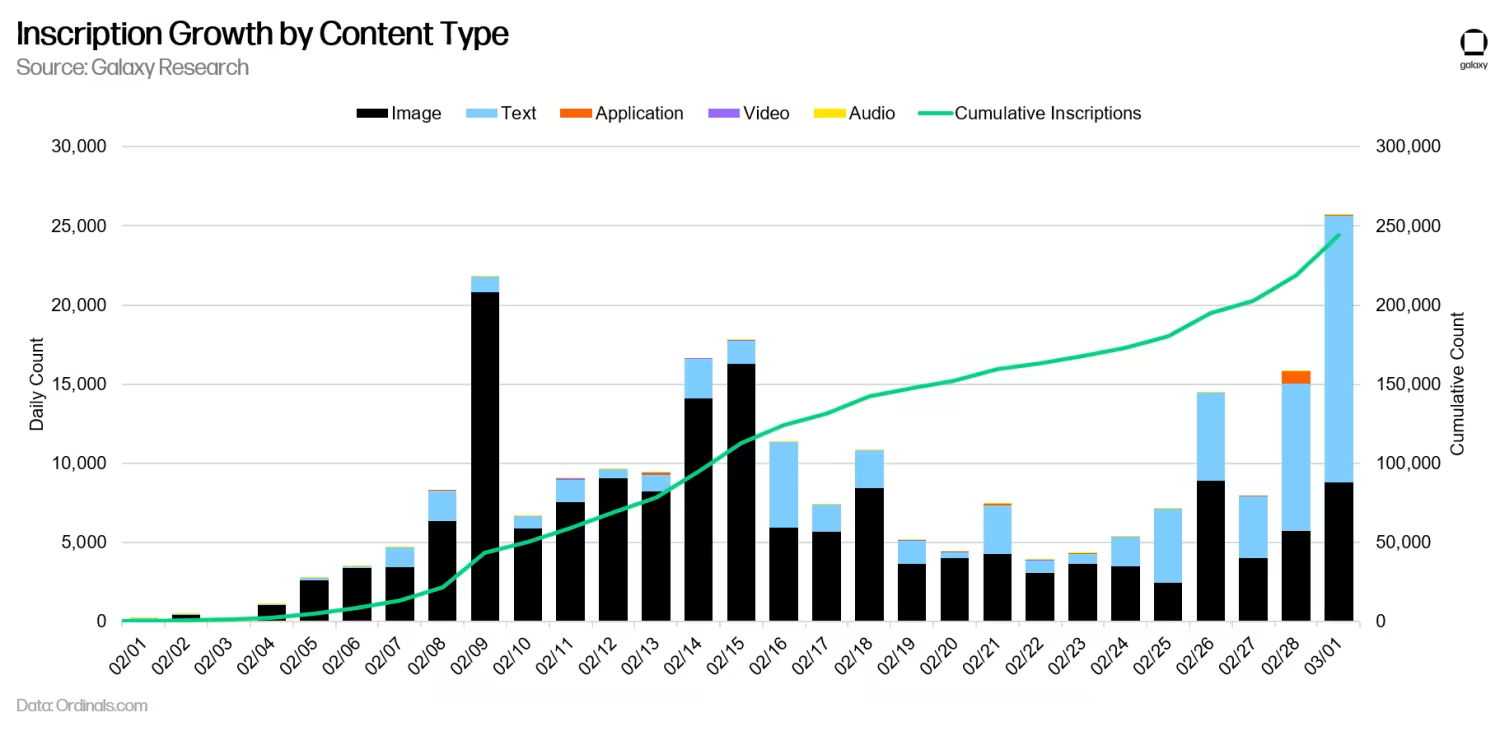This screenshot has width=1500, height=731.
Task: Toggle the Application legend entry
Action: pos(622,113)
